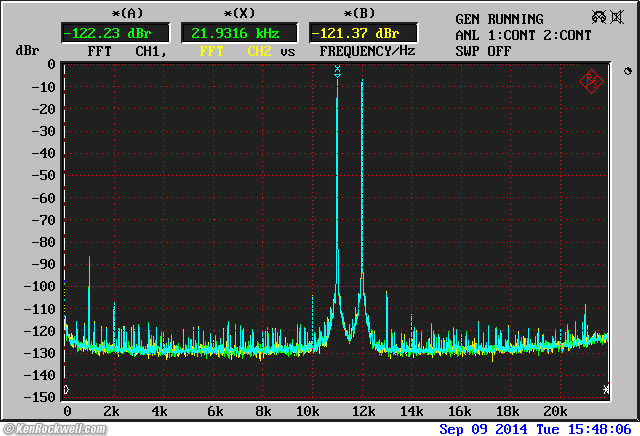Click the ANL 1:CONT 2:CONT status line

point(523,35)
